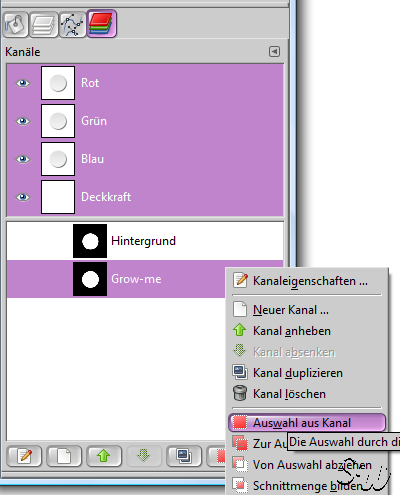
Task: Toggle visibility eye of Rot channel
Action: coord(23,83)
